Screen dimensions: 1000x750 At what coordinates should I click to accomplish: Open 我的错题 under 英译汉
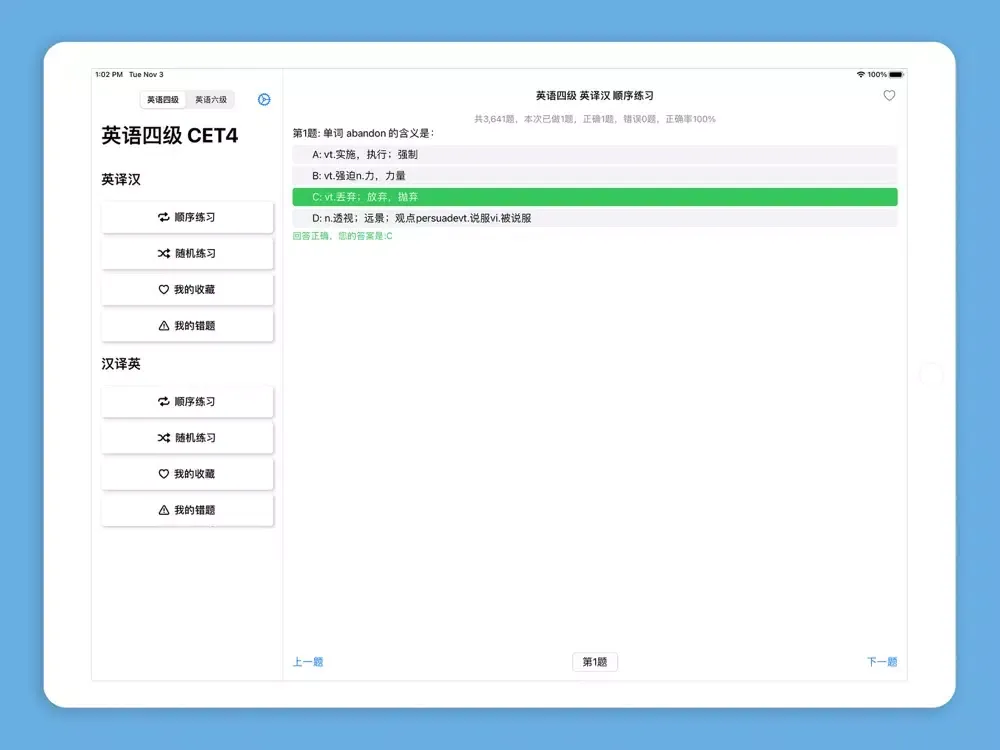point(188,326)
